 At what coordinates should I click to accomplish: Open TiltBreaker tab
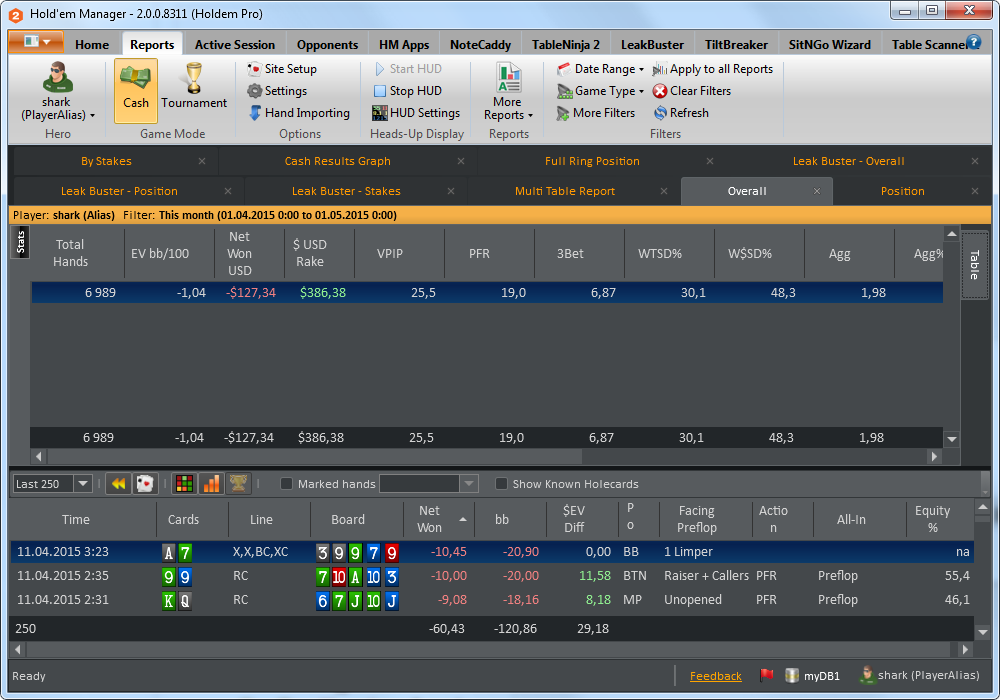tap(736, 45)
